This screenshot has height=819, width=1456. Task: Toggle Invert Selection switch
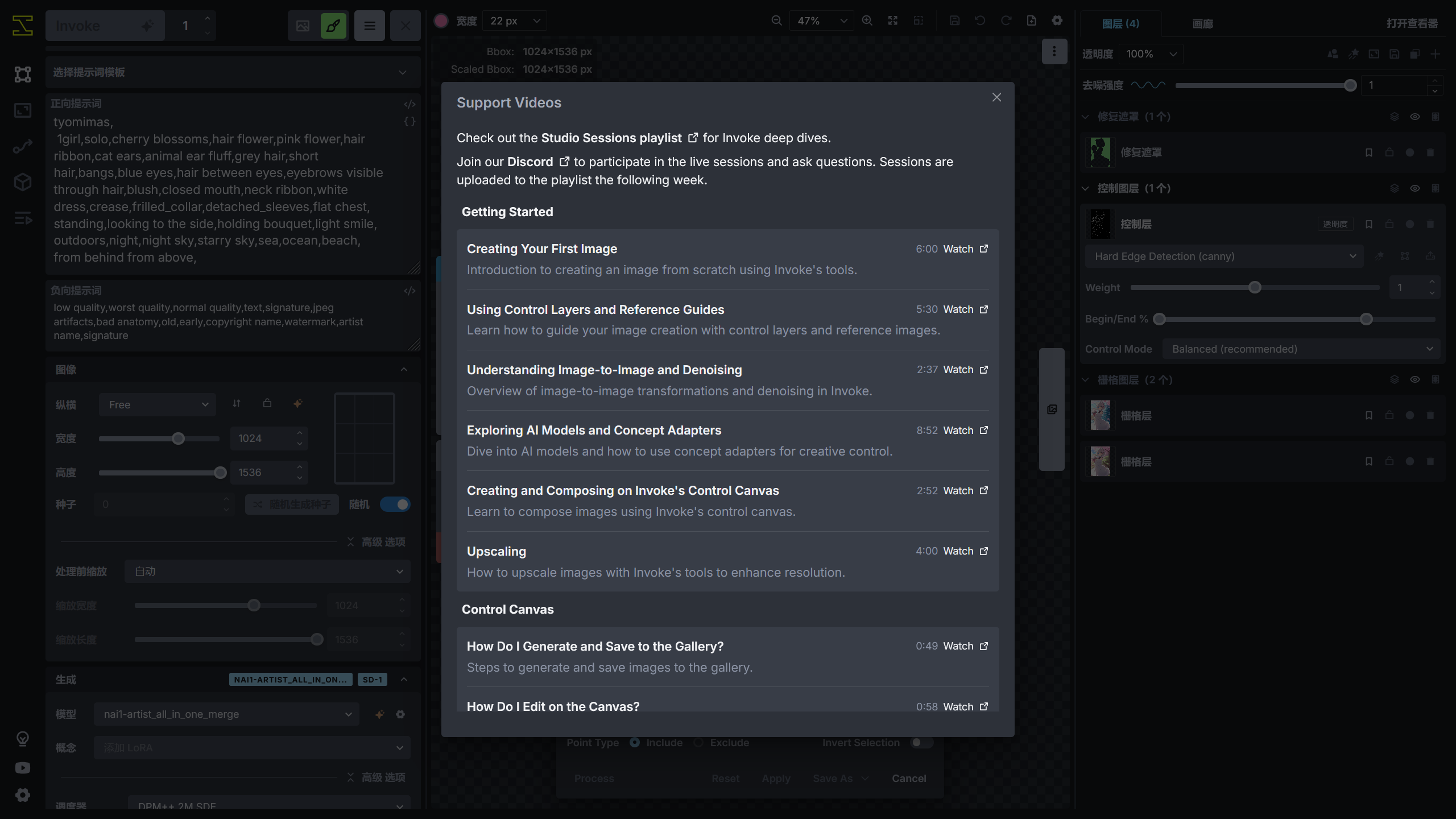point(921,743)
